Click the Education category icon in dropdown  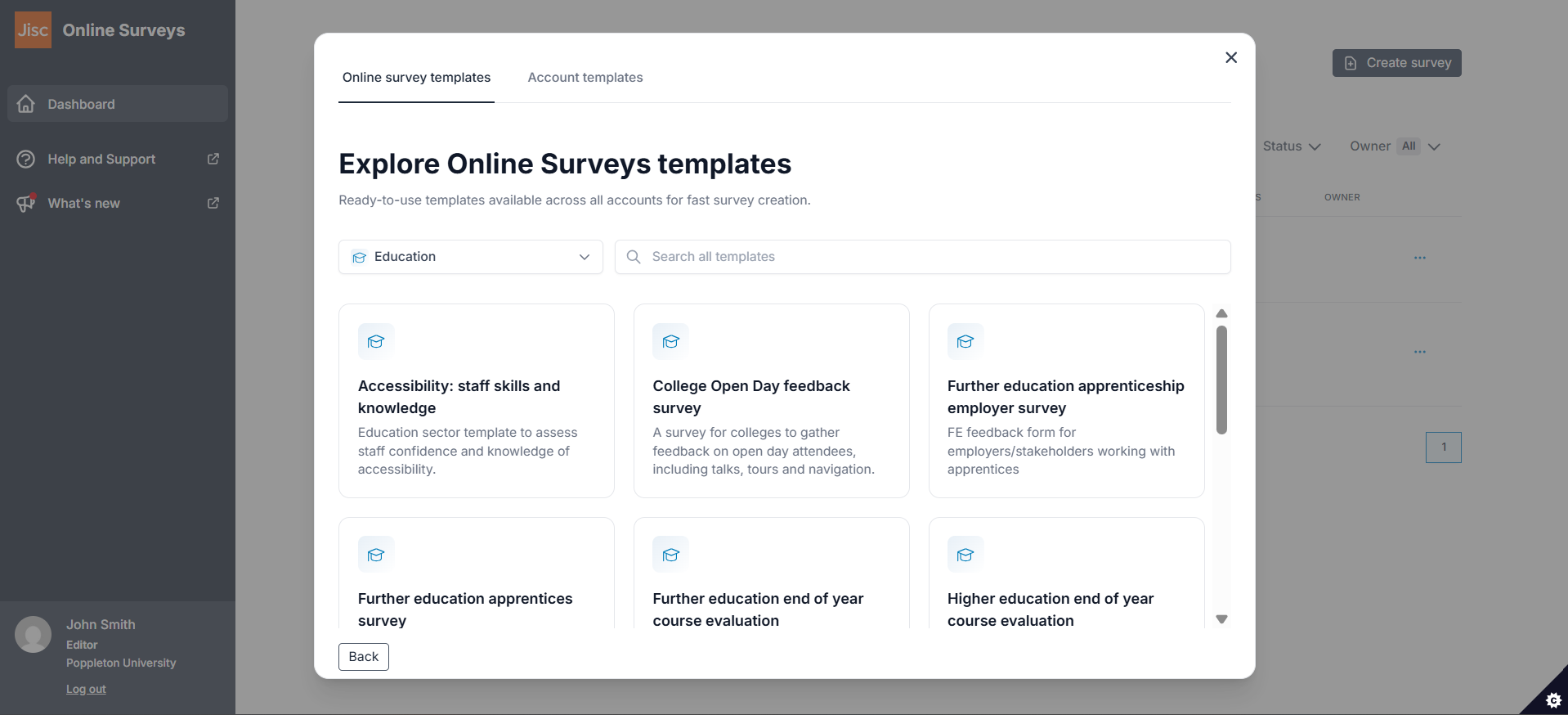(x=359, y=257)
